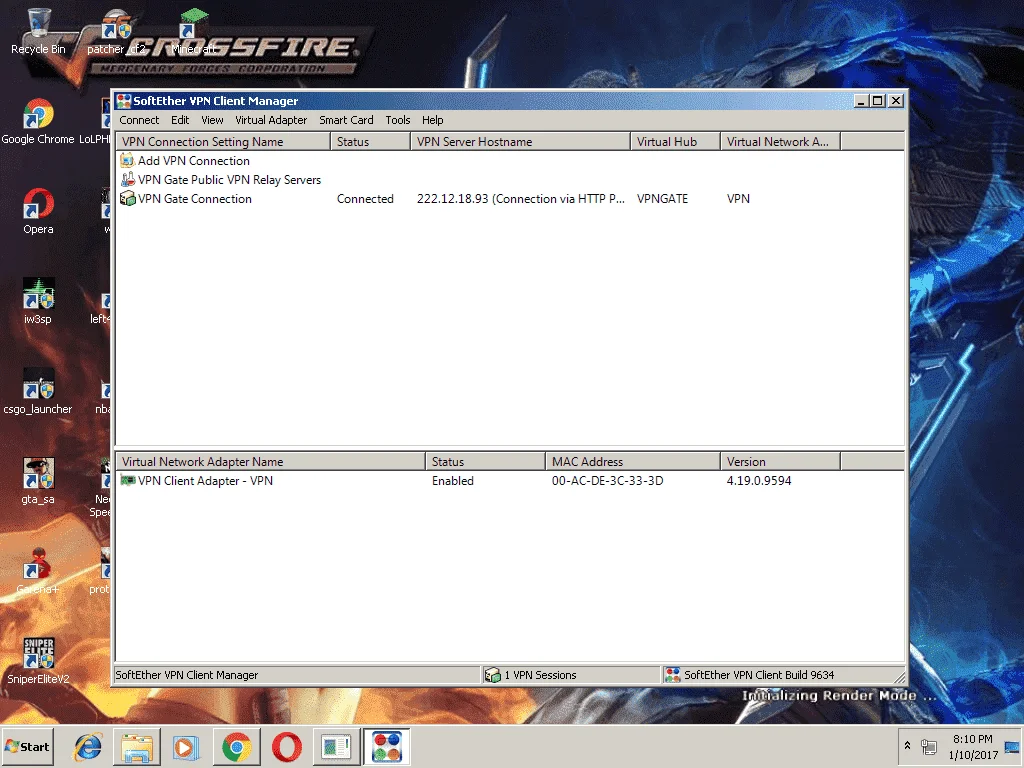Image resolution: width=1024 pixels, height=768 pixels.
Task: Open the Edit menu
Action: (x=180, y=120)
